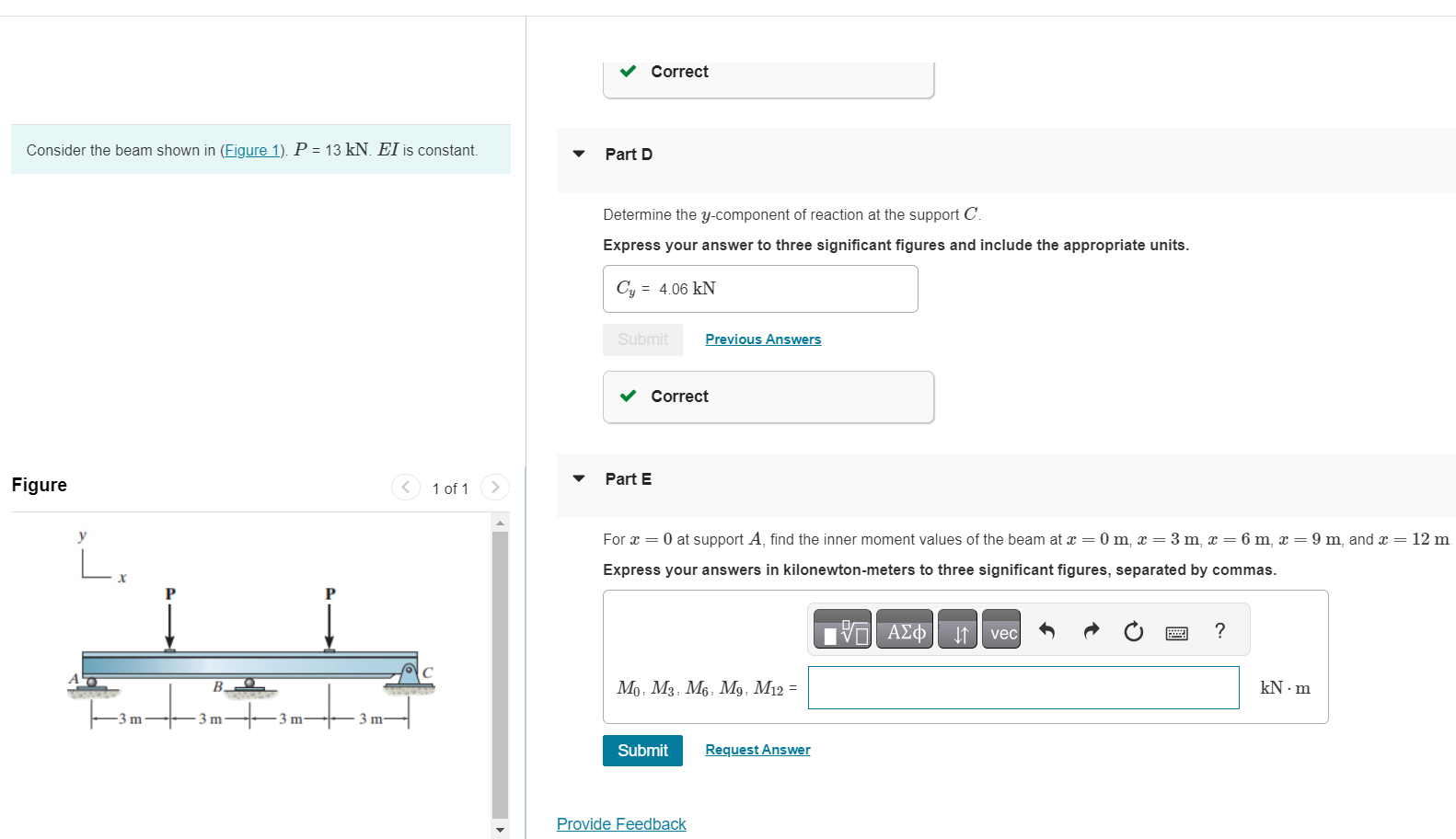Click inside the M0 through M12 answer field

[x=1023, y=687]
